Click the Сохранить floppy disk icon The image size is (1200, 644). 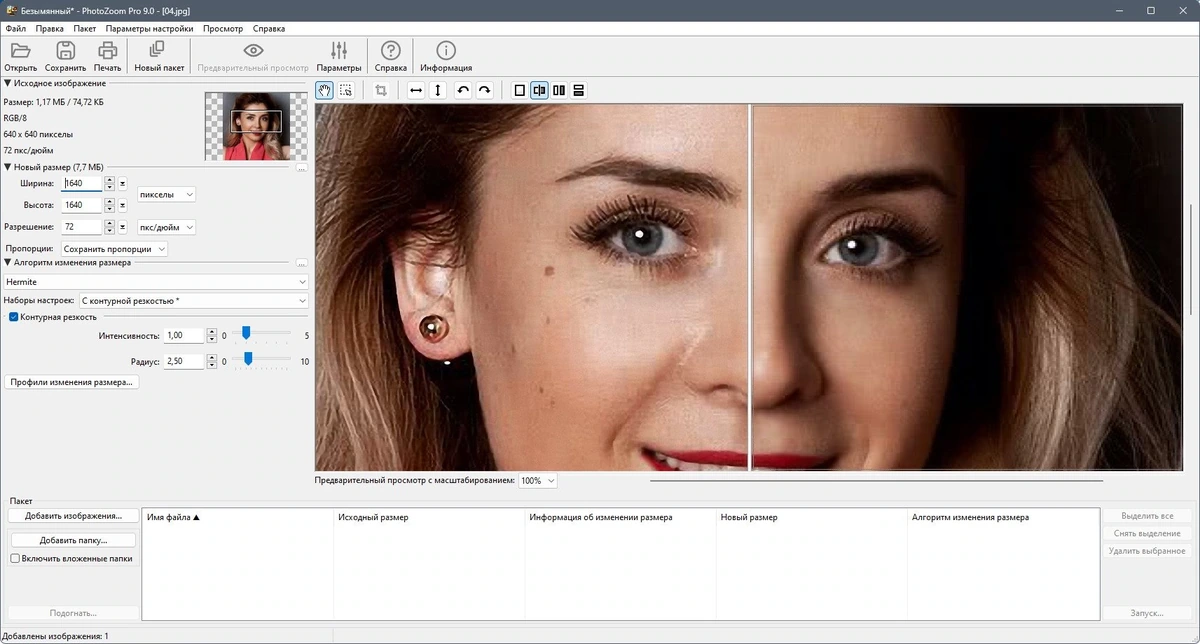pos(65,50)
